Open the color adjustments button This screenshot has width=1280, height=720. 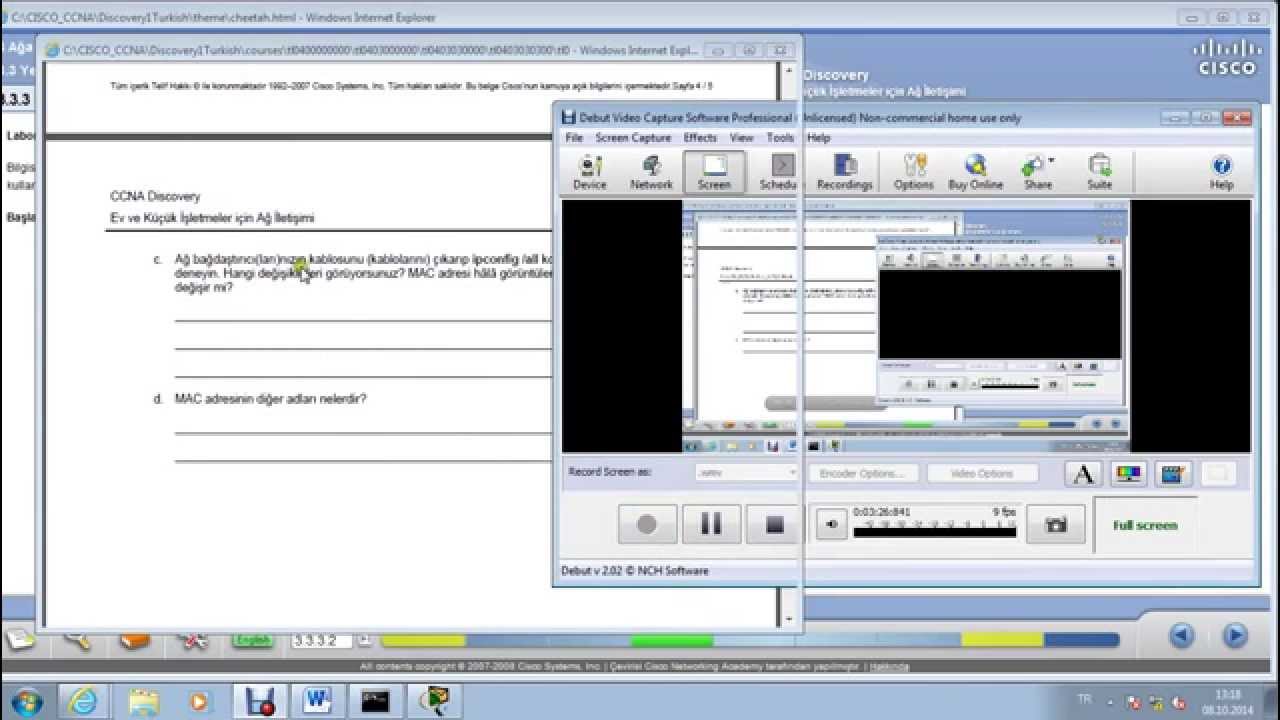[x=1129, y=474]
